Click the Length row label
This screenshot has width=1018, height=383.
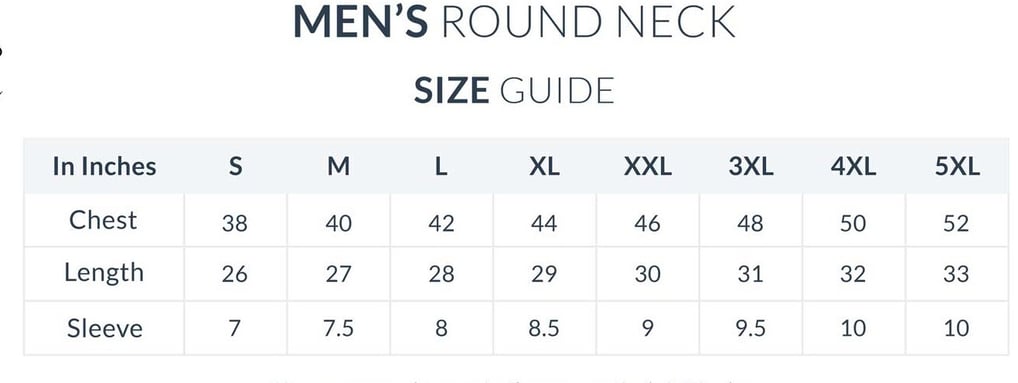(104, 273)
